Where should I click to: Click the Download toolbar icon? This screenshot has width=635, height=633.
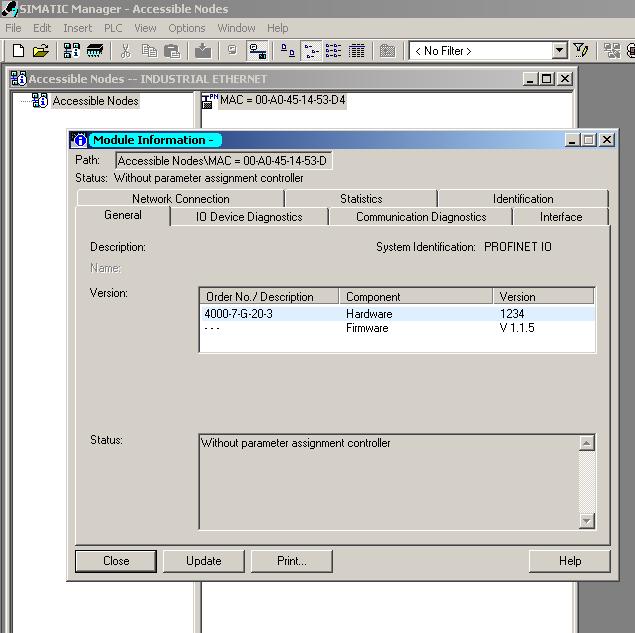pyautogui.click(x=203, y=51)
